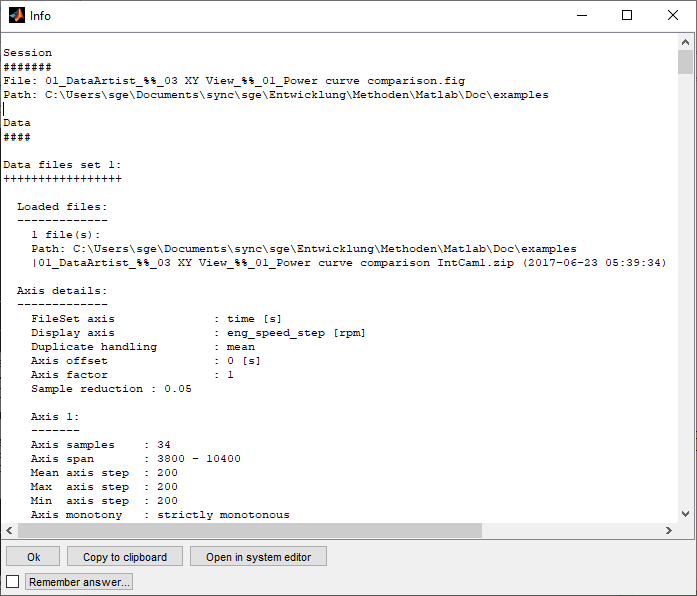Click the 'Loaded files:' heading
The image size is (697, 596).
point(62,207)
